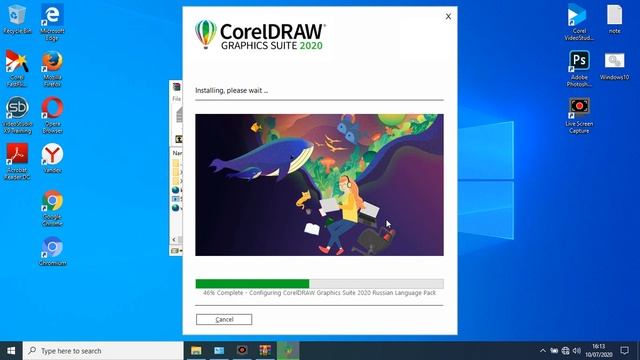Image resolution: width=640 pixels, height=360 pixels.
Task: Open Corel FastFlick desktop shortcut
Action: click(17, 69)
